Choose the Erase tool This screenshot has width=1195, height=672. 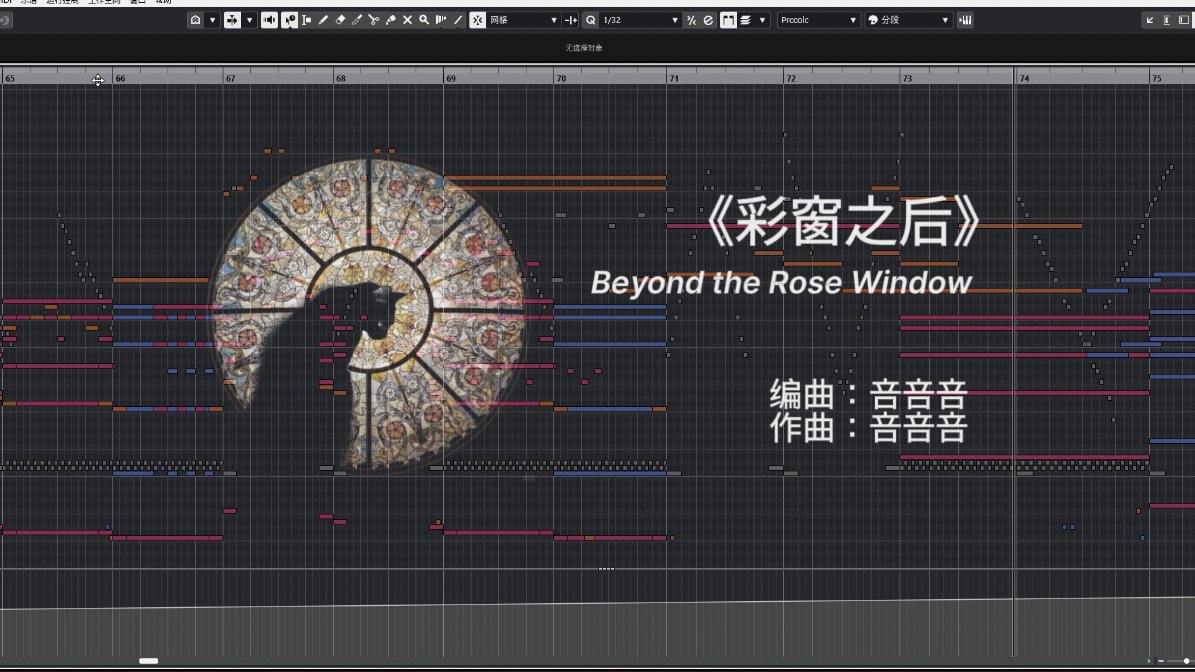point(340,21)
